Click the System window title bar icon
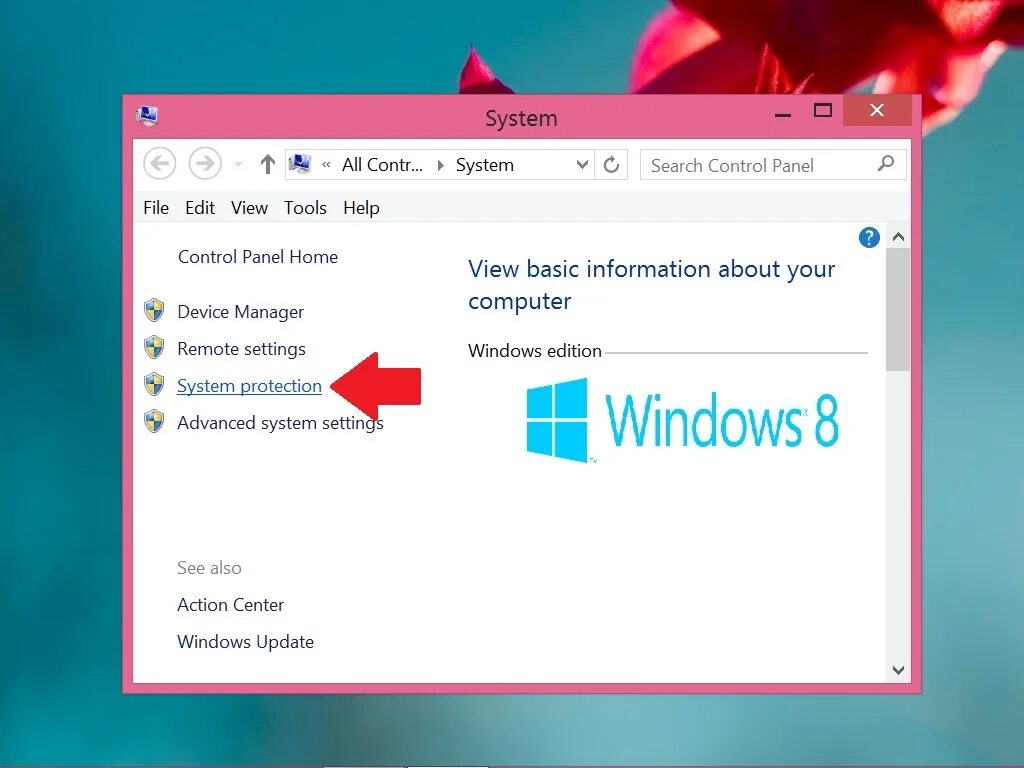 click(148, 116)
